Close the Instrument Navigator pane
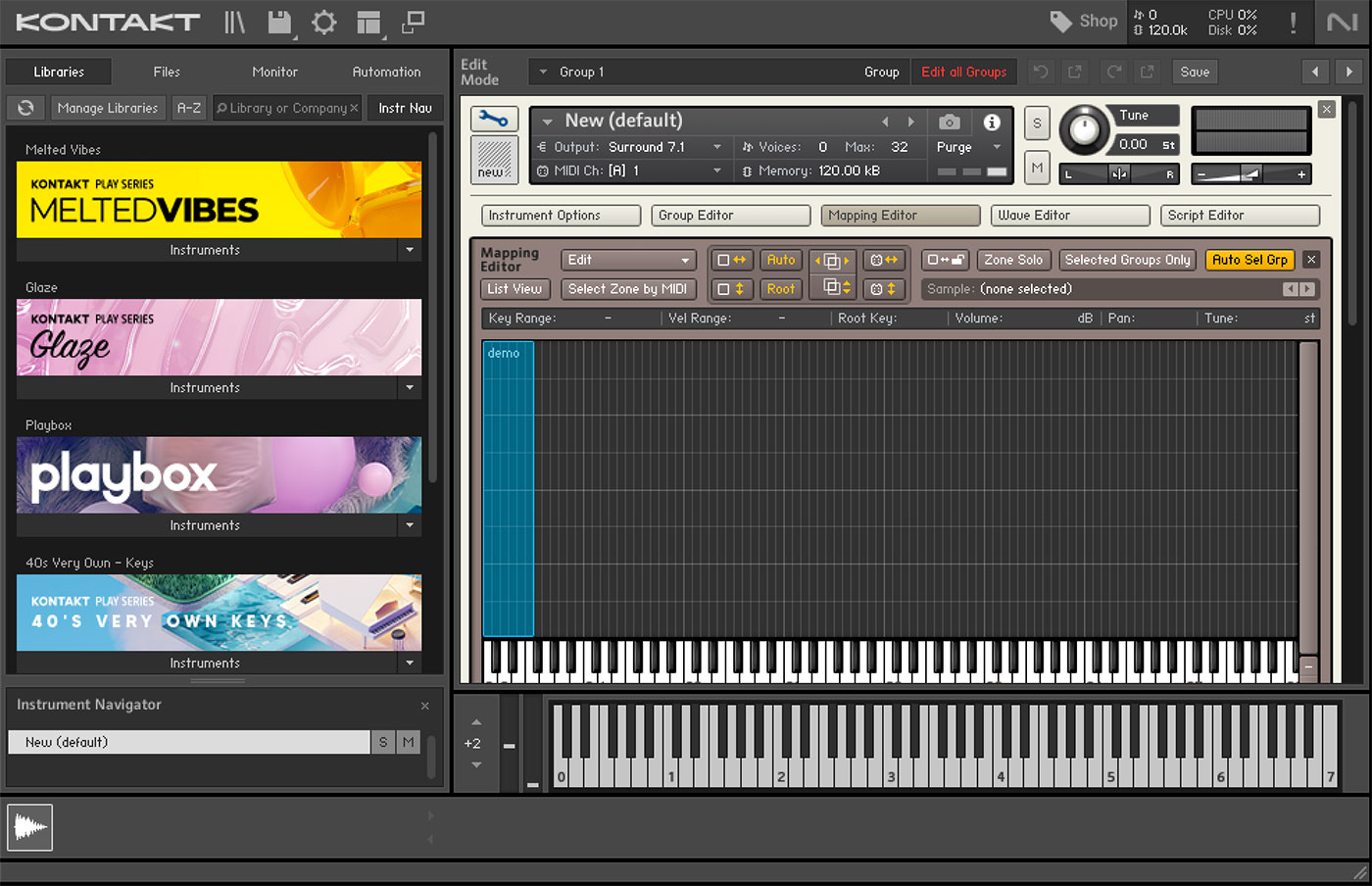The image size is (1372, 886). coord(424,706)
